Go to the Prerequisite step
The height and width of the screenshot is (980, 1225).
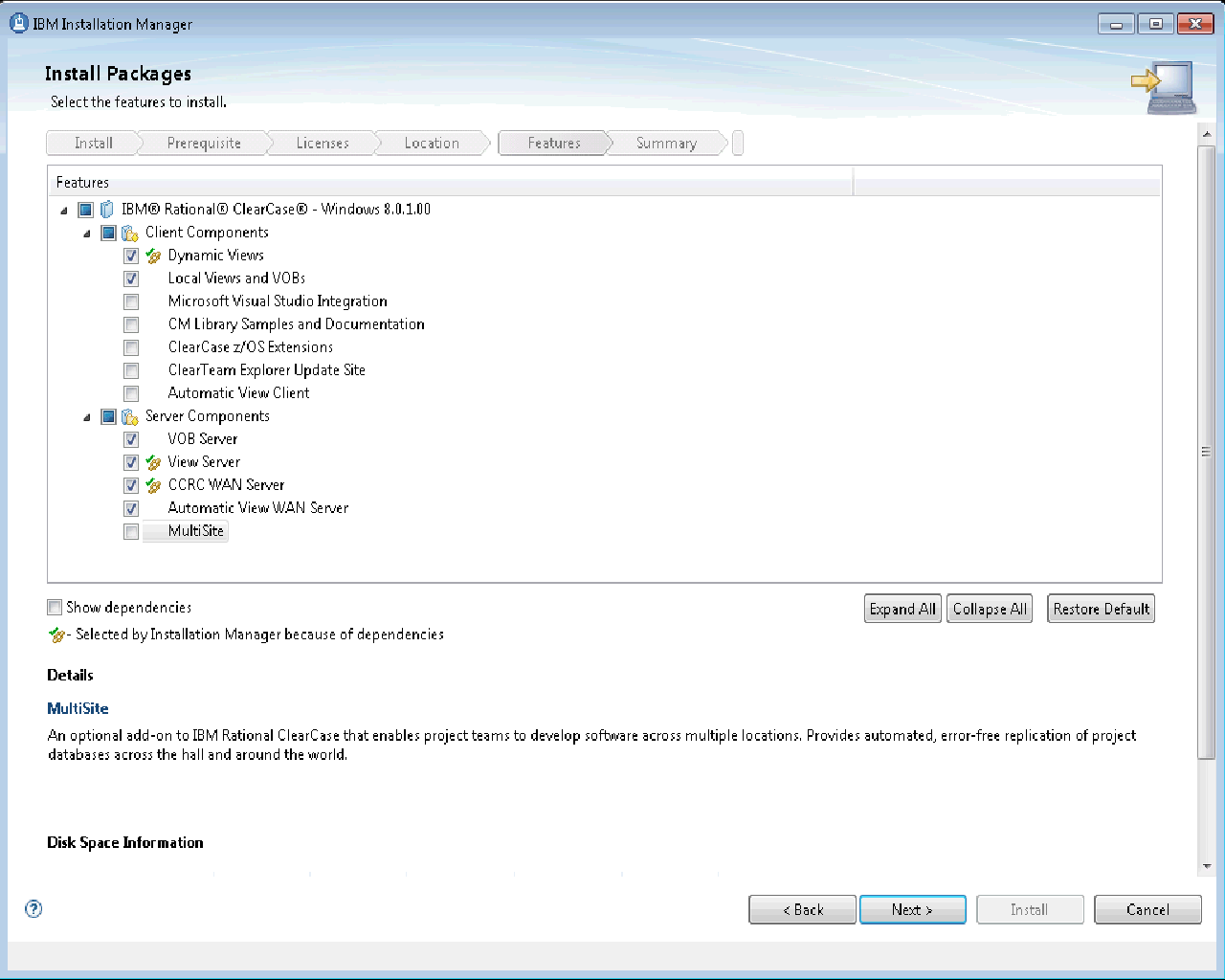click(204, 143)
